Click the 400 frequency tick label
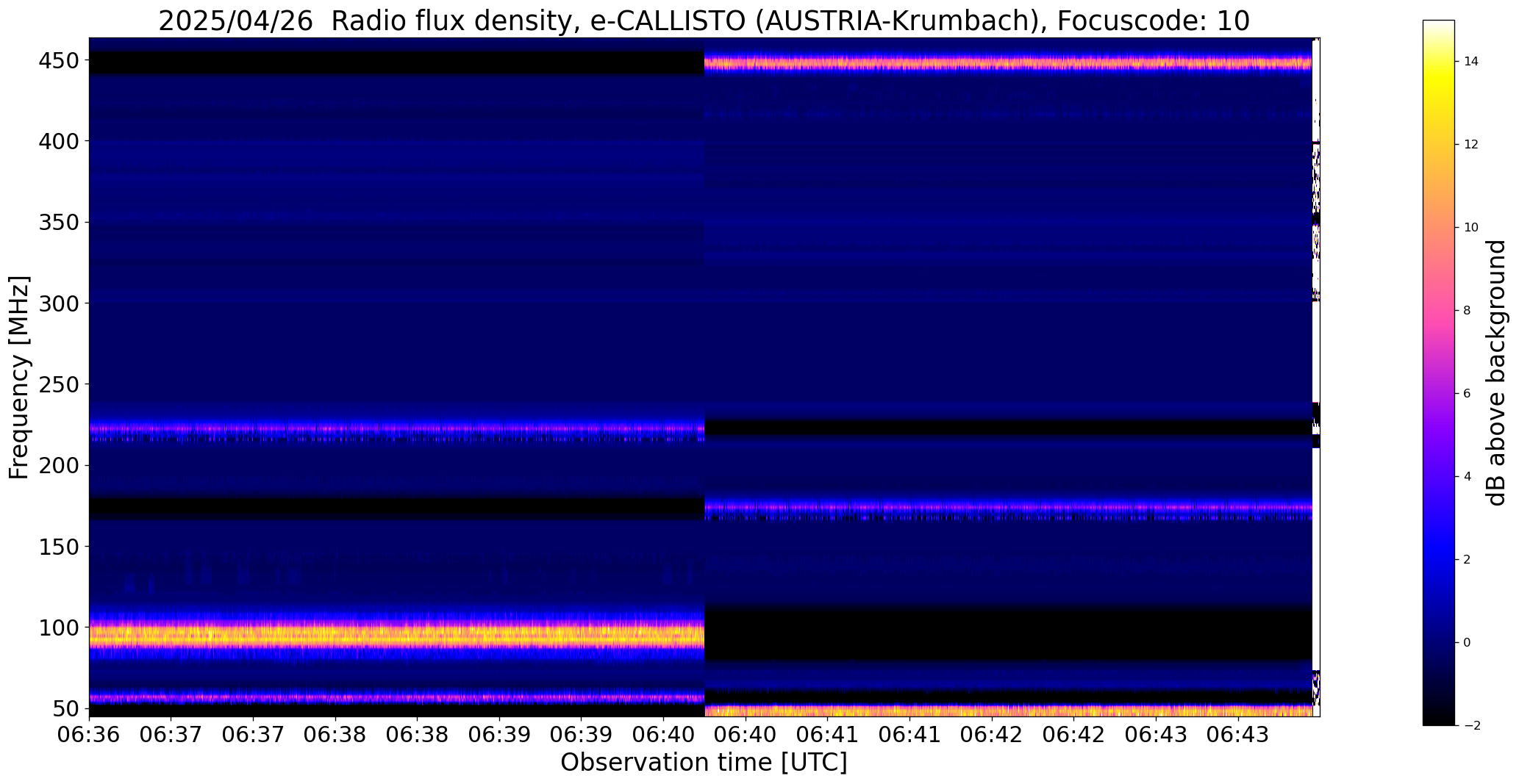1519x784 pixels. [58, 141]
